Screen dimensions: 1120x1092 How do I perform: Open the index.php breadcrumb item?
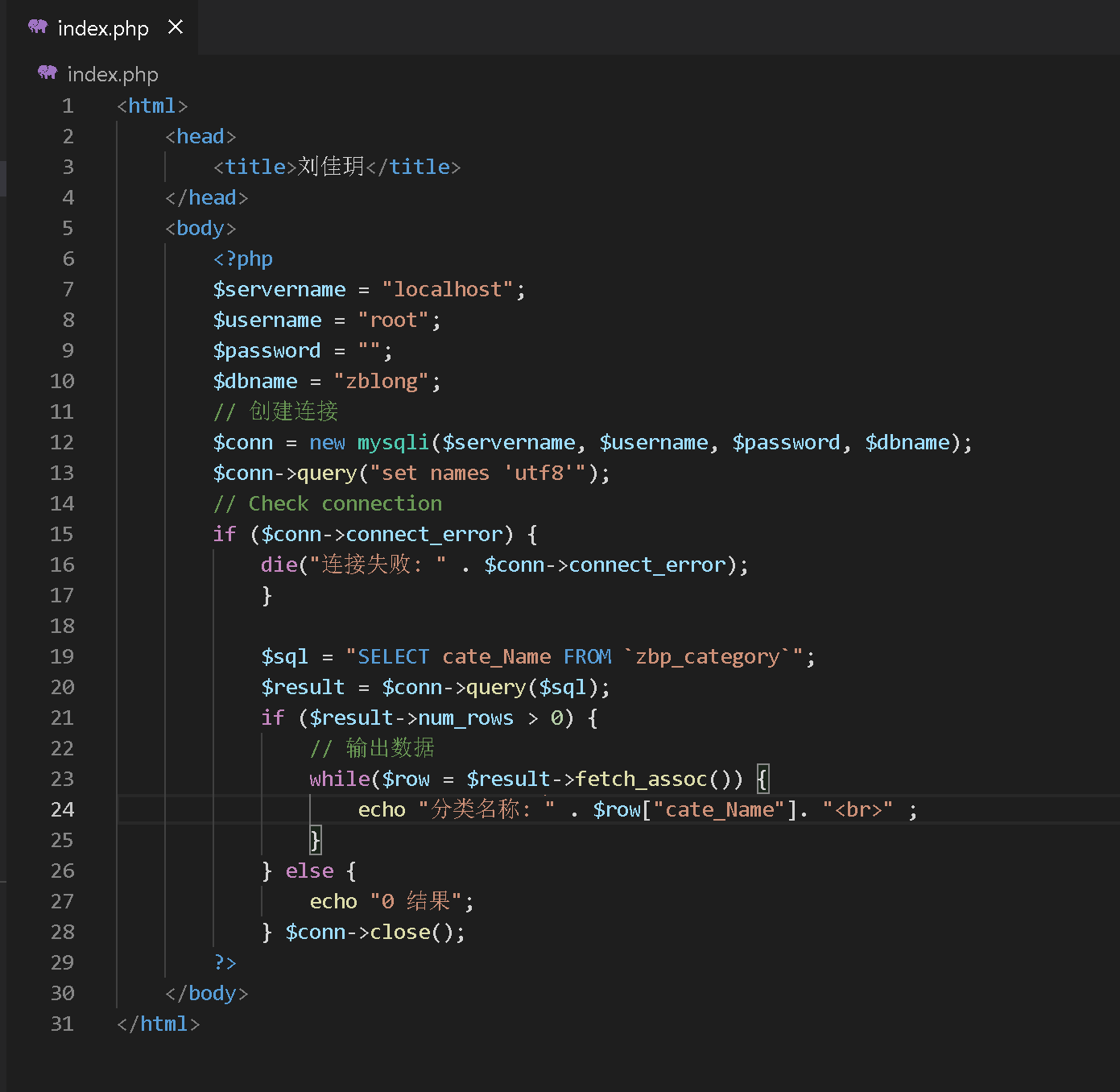click(113, 74)
